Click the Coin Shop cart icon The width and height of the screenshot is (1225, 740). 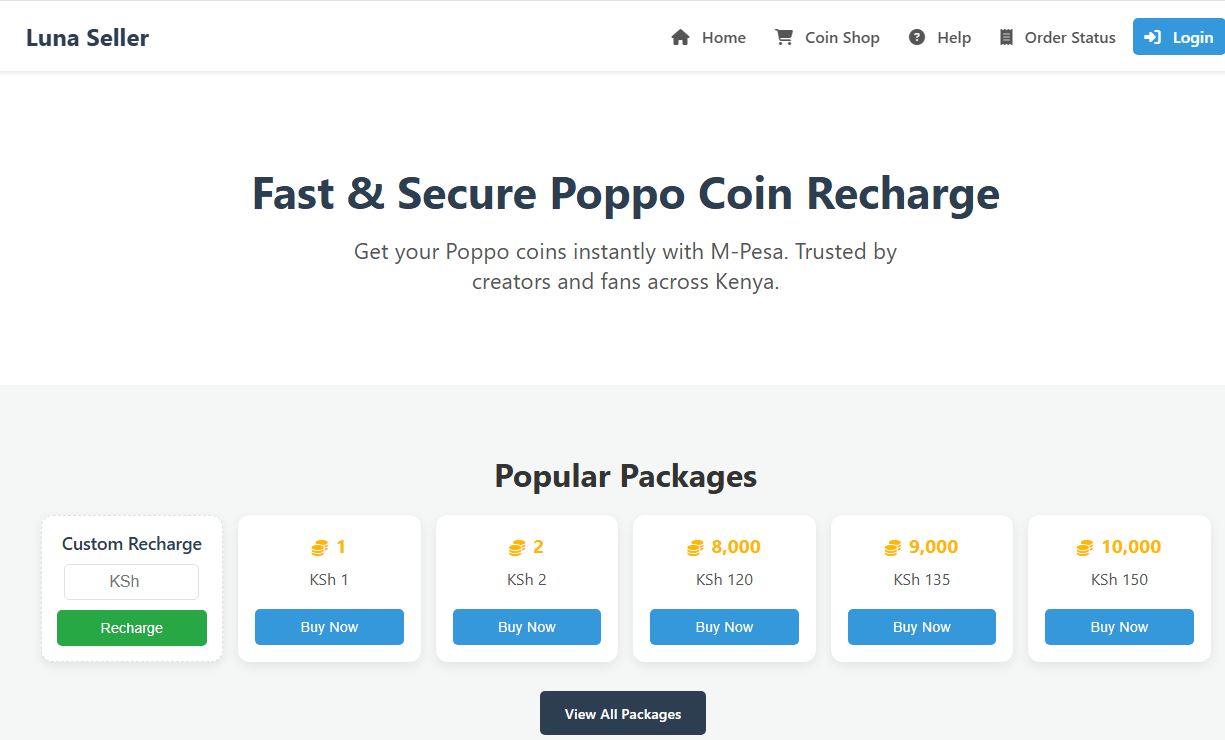tap(784, 38)
